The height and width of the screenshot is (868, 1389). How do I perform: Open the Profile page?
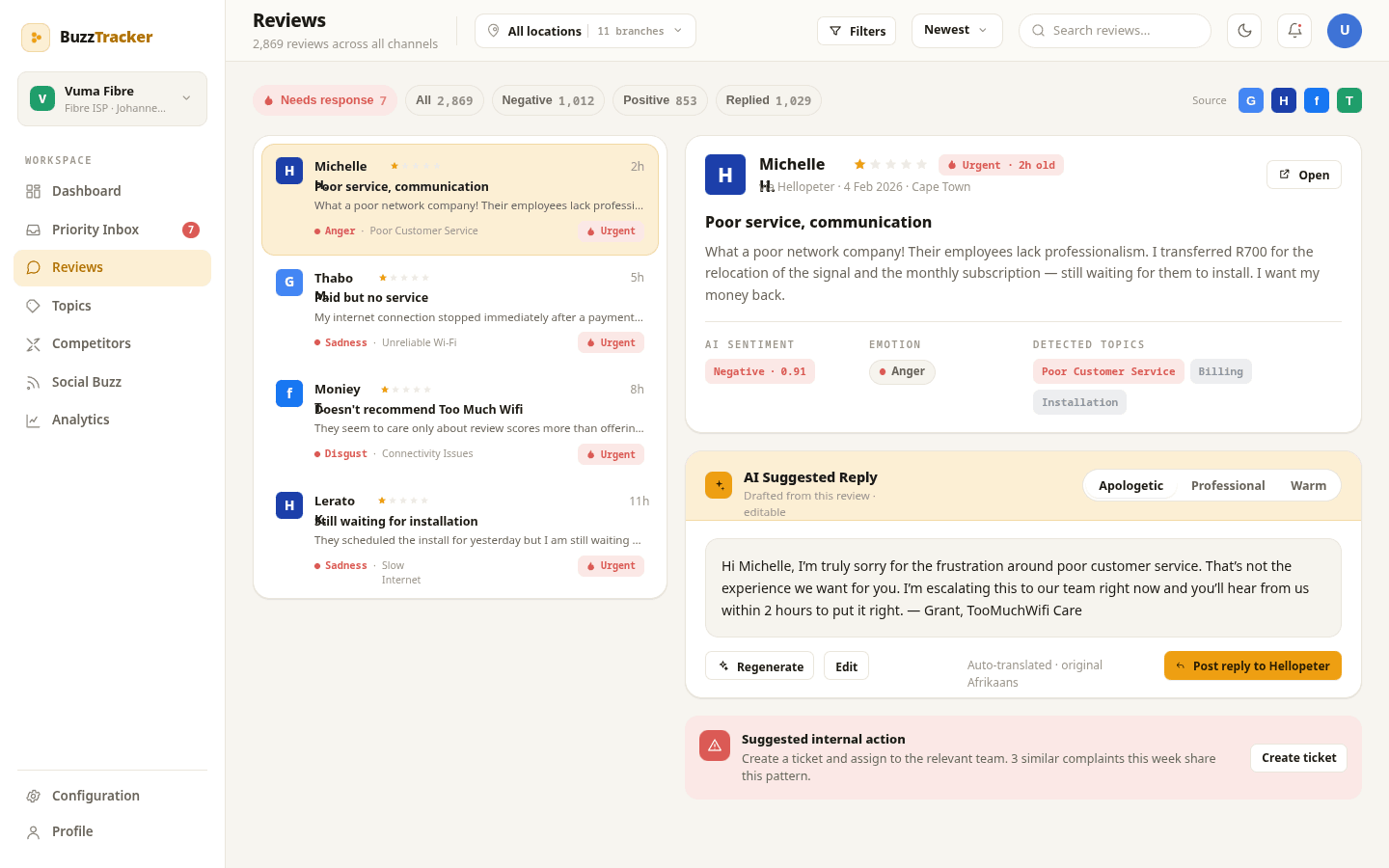click(112, 831)
